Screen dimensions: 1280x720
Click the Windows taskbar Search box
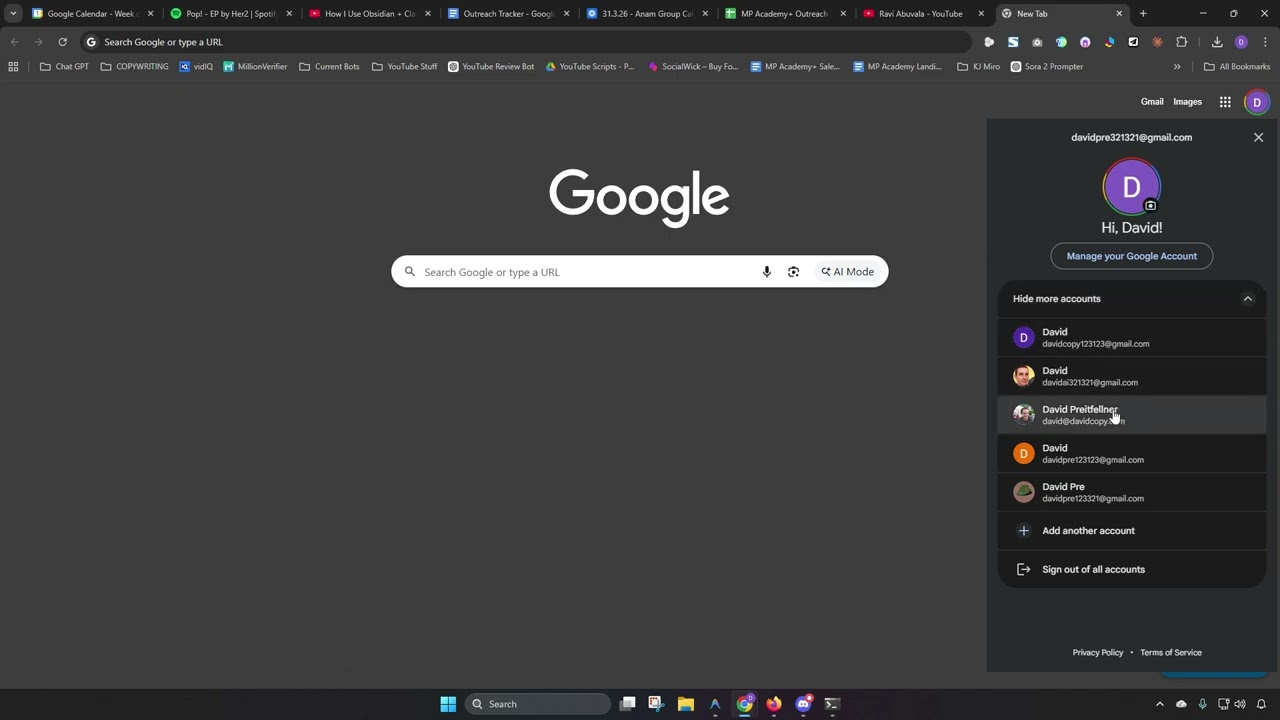[x=538, y=704]
